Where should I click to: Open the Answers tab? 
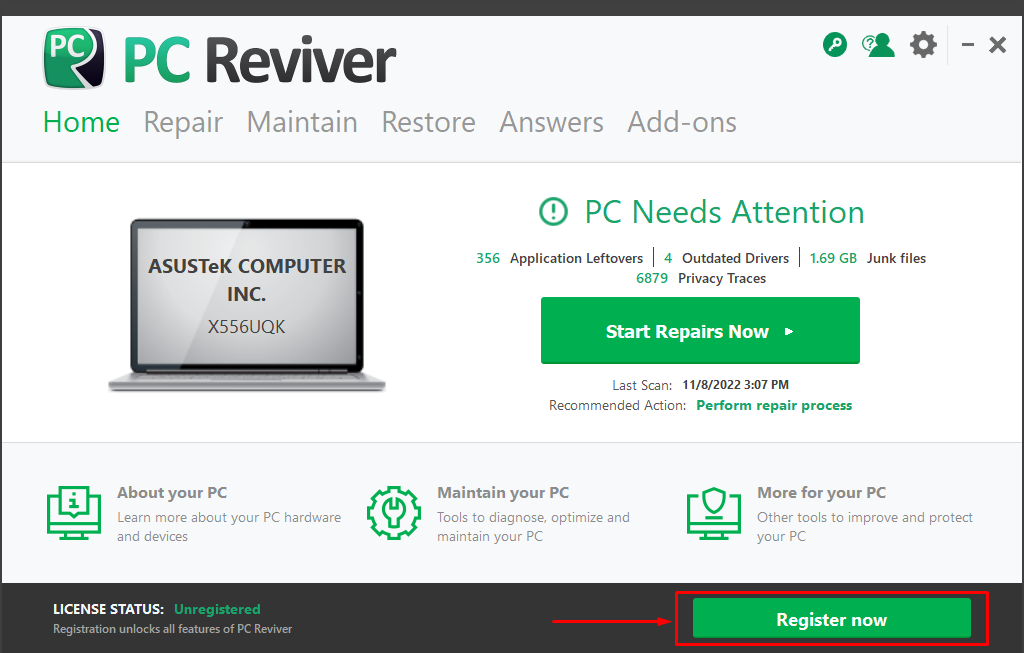point(552,122)
